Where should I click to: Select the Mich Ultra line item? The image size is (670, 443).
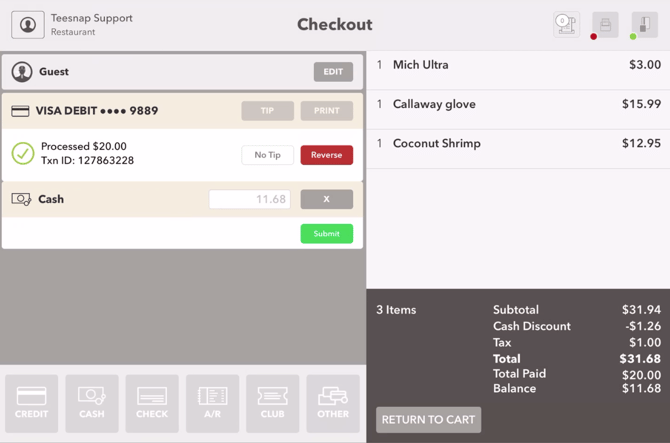tap(518, 70)
